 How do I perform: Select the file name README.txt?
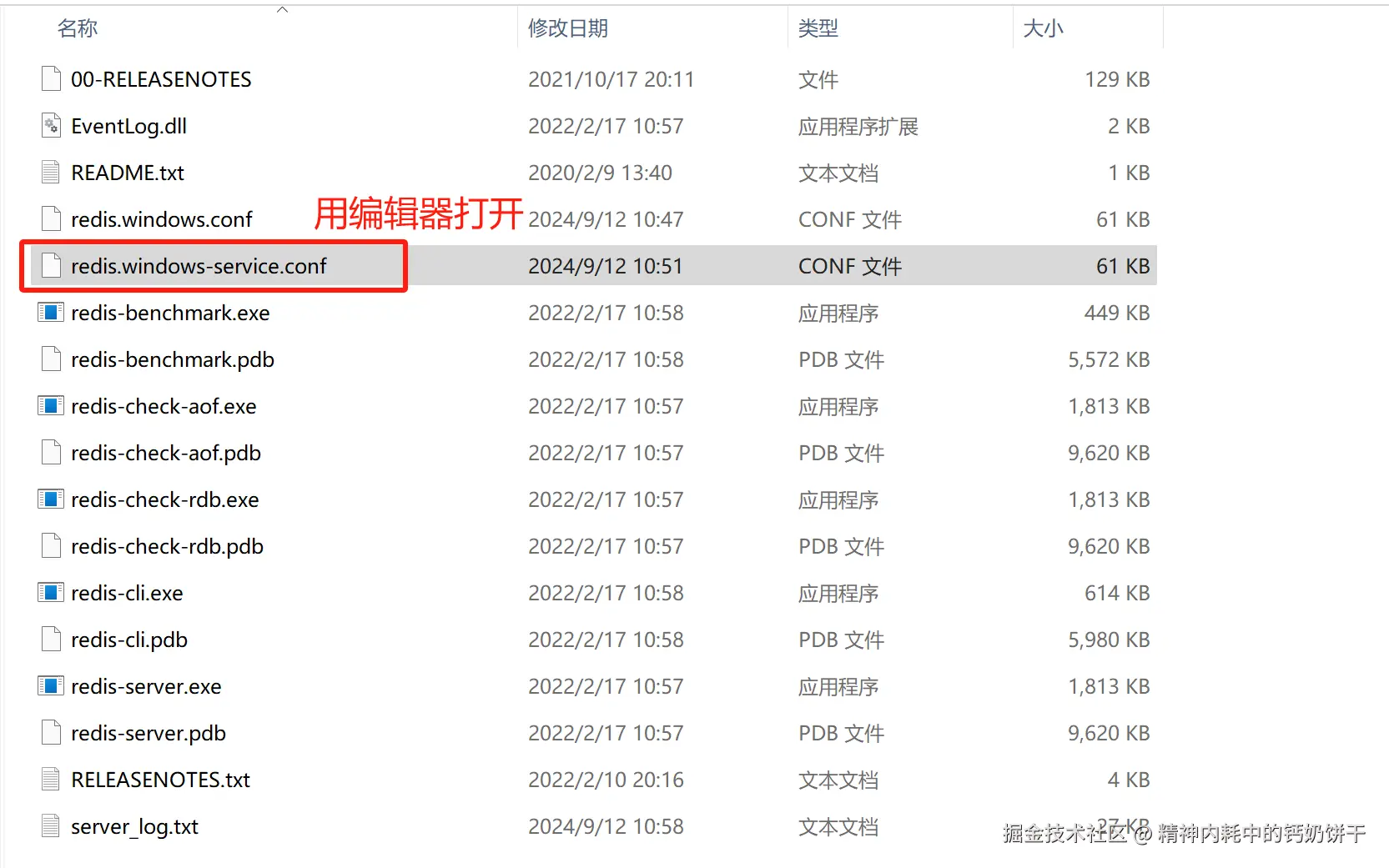click(128, 173)
